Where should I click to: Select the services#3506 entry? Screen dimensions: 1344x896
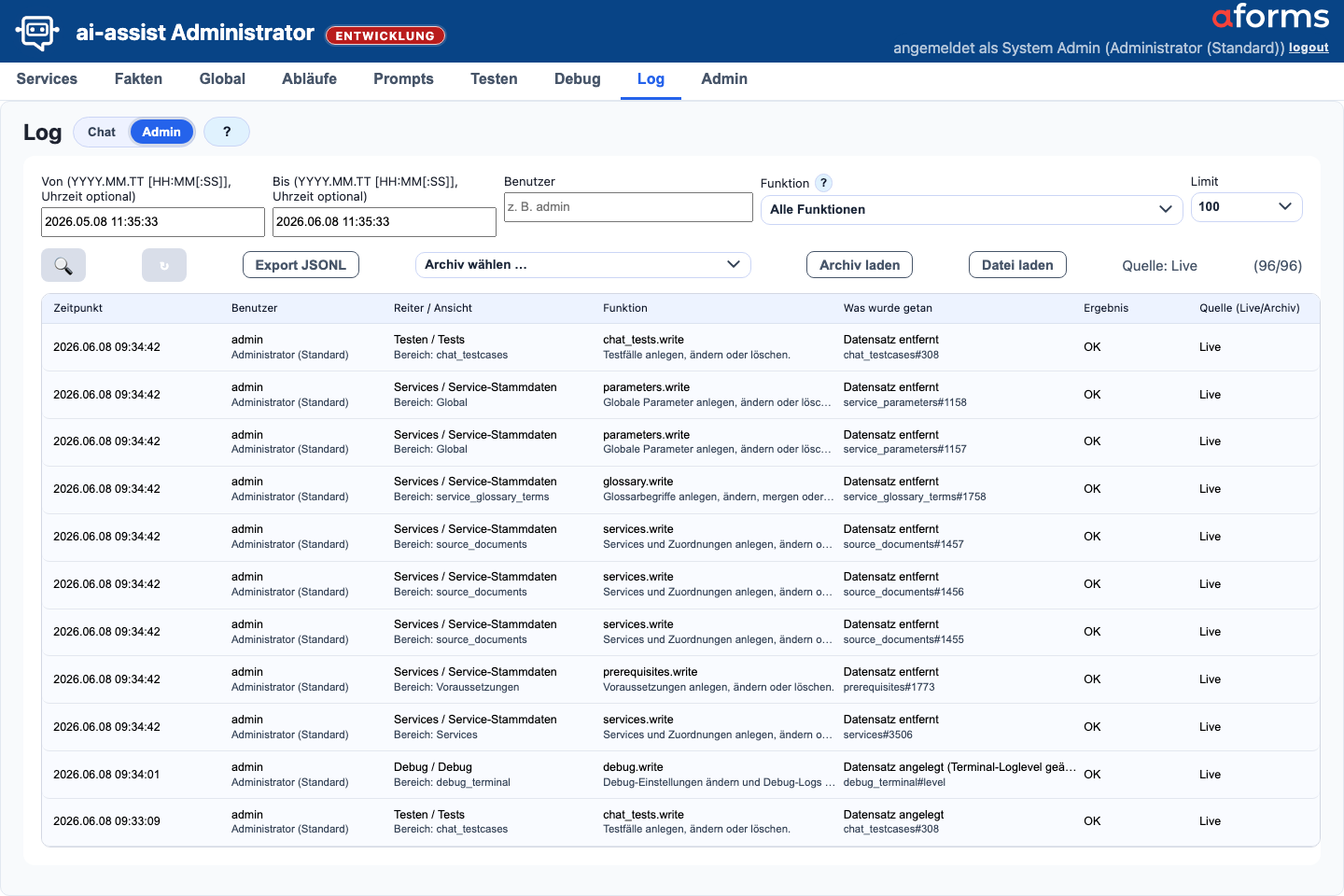[680, 727]
